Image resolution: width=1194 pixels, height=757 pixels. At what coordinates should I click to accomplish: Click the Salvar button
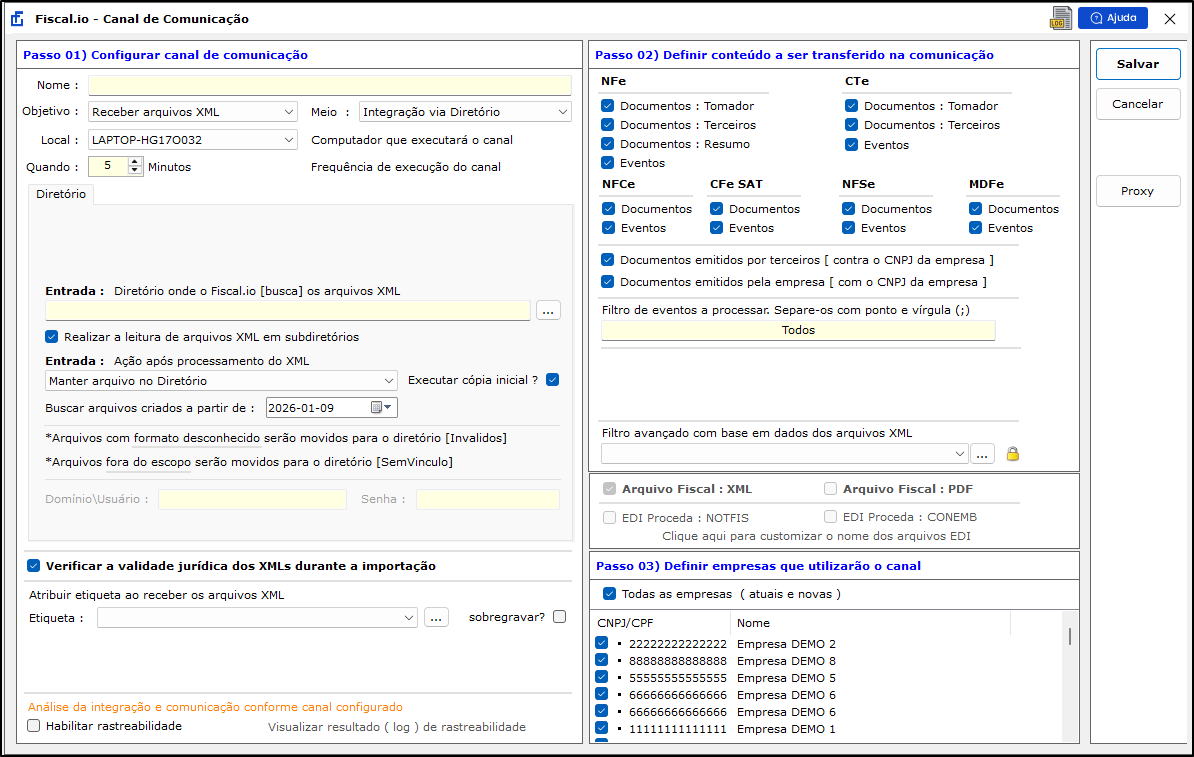pos(1137,64)
